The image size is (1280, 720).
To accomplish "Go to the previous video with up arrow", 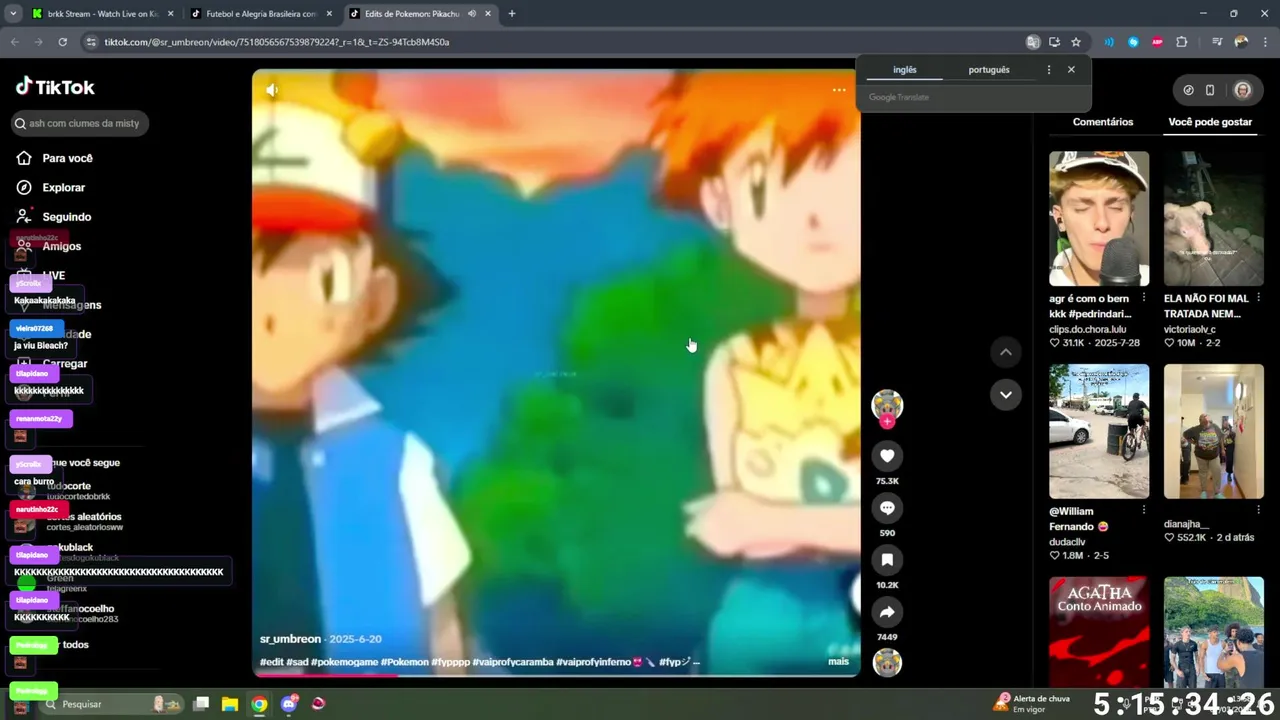I will coord(1006,352).
